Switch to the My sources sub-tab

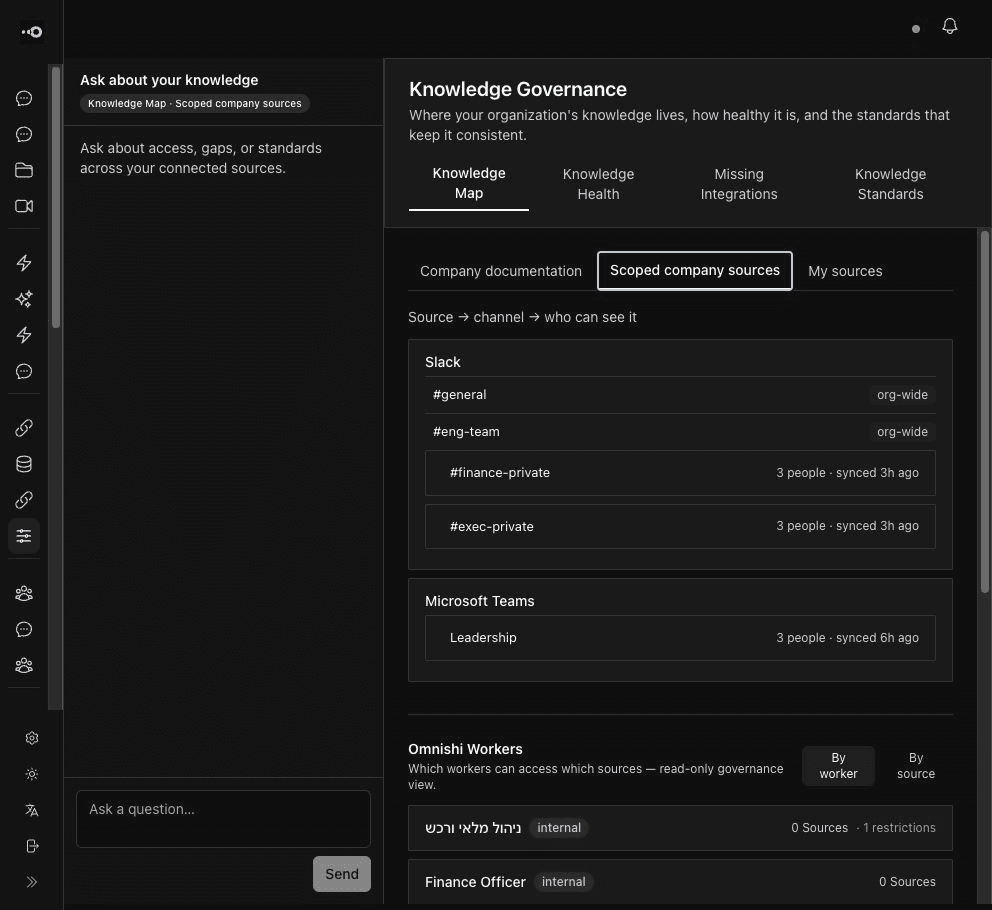click(x=845, y=271)
